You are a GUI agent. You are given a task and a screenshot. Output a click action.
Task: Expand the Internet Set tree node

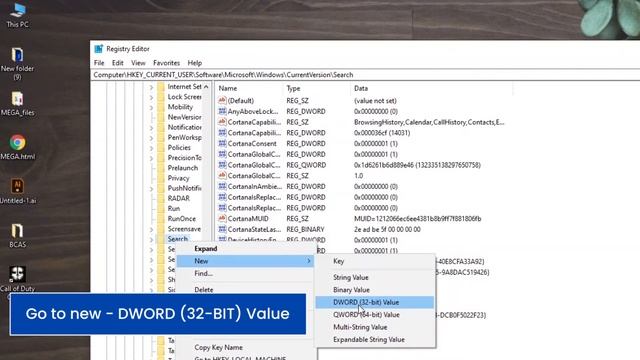[151, 87]
